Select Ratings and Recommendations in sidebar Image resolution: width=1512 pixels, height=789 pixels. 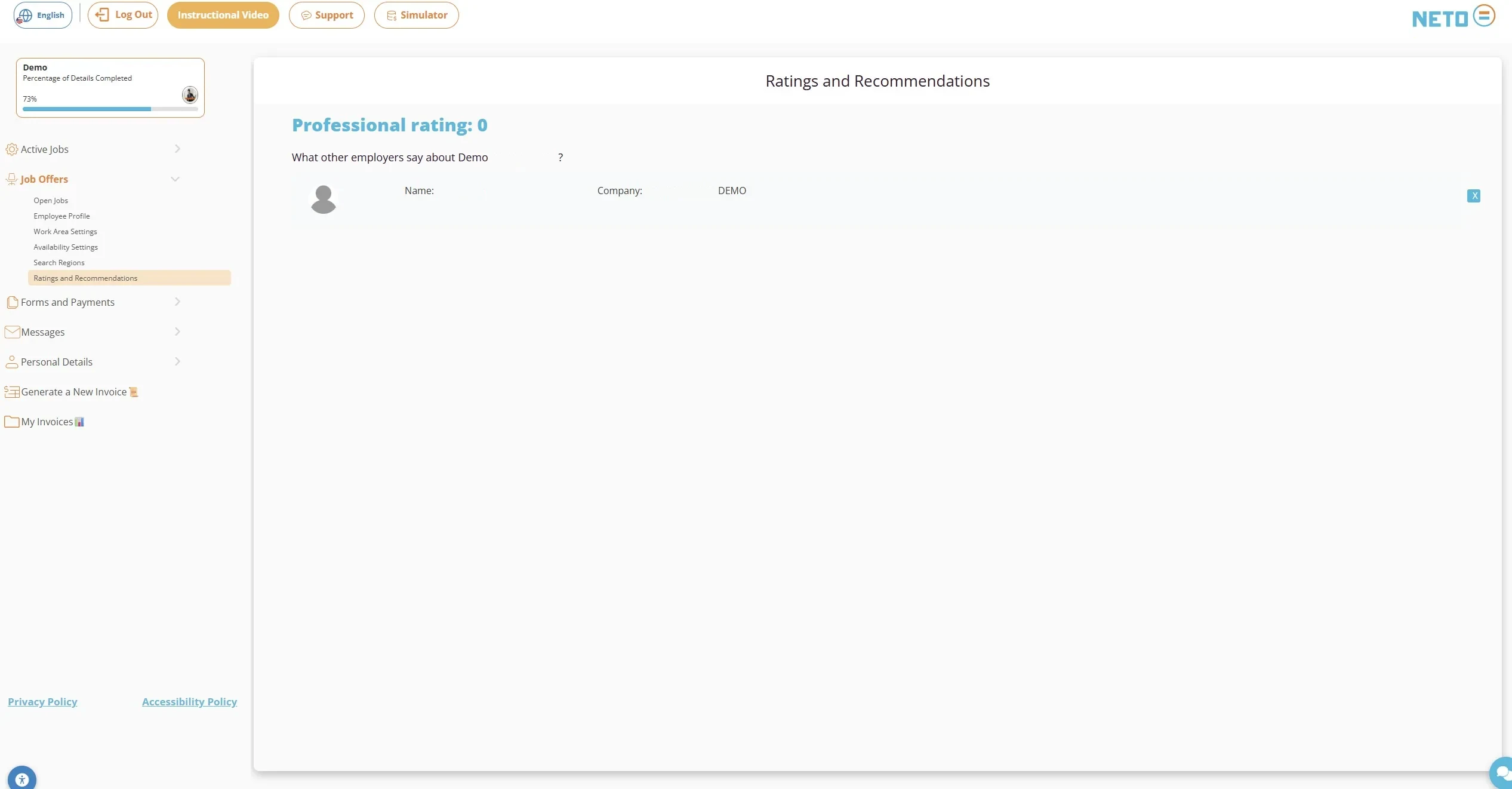[130, 278]
